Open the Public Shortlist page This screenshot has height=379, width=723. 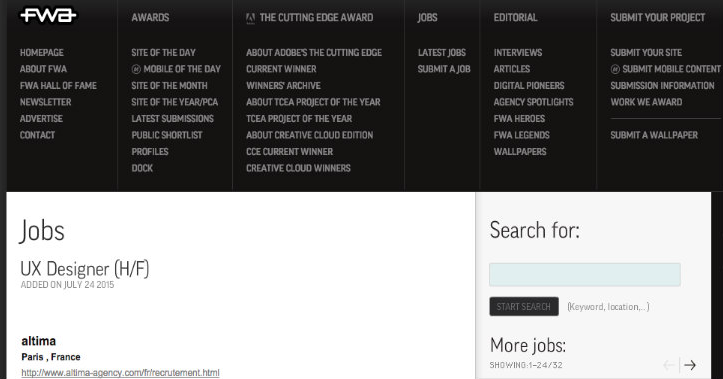pyautogui.click(x=167, y=135)
